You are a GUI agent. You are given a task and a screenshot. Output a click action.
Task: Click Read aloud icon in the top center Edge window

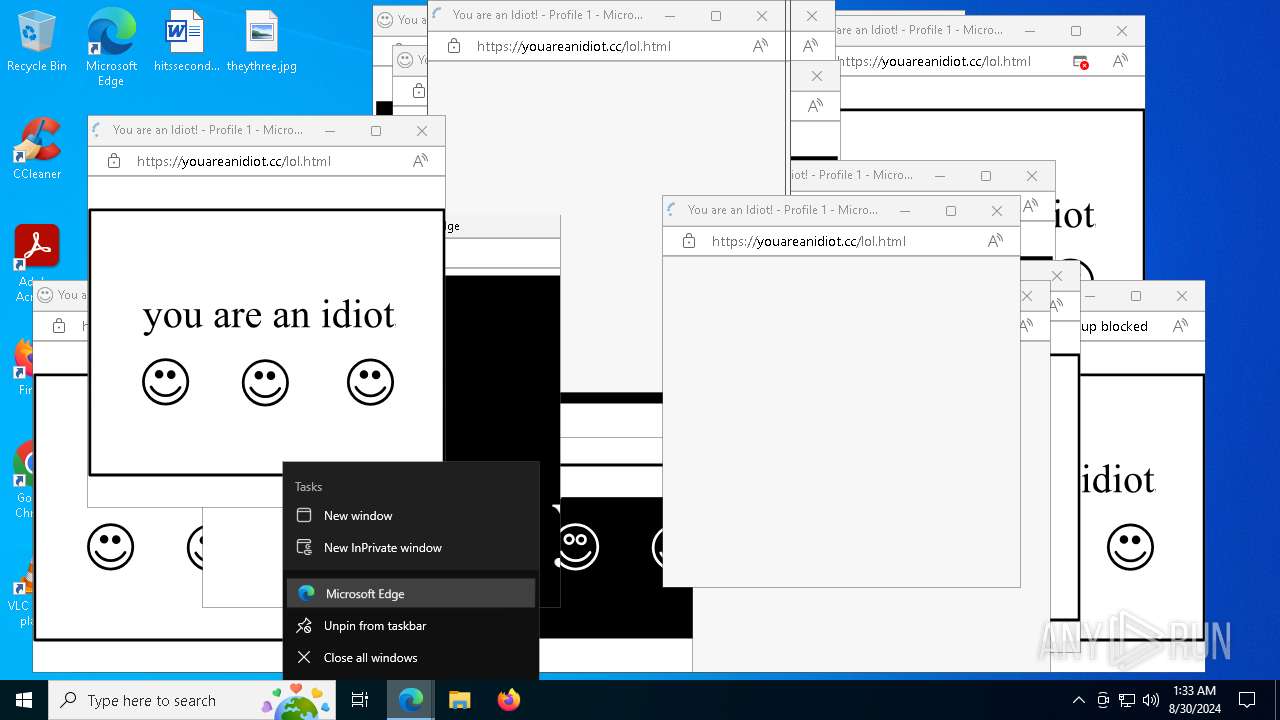(x=761, y=46)
